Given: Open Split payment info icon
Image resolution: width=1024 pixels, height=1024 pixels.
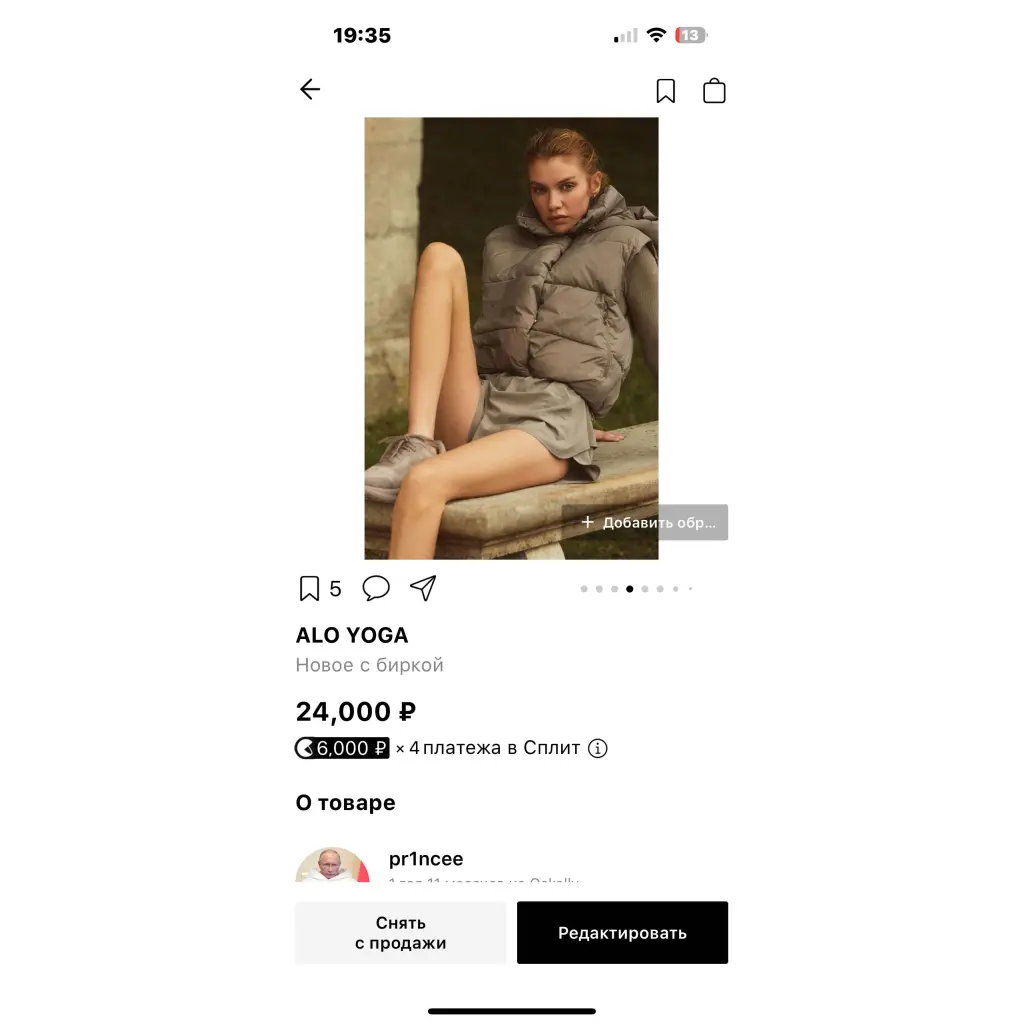Looking at the screenshot, I should click(x=598, y=748).
